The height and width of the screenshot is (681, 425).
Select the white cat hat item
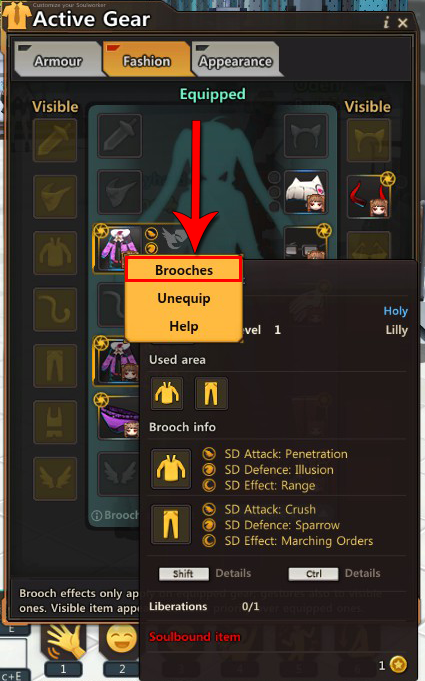point(306,192)
